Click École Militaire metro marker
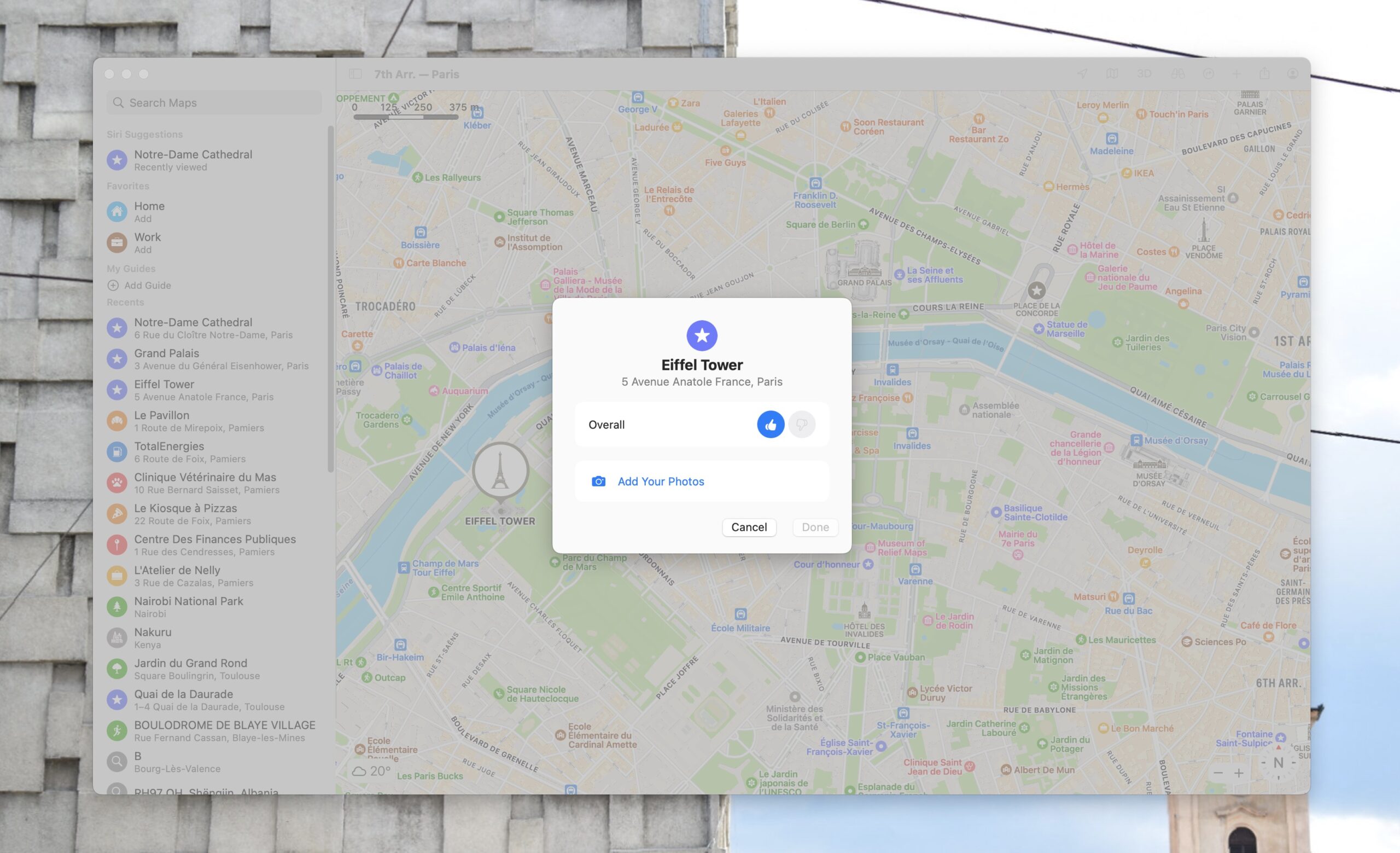The image size is (1400, 853). tap(740, 614)
